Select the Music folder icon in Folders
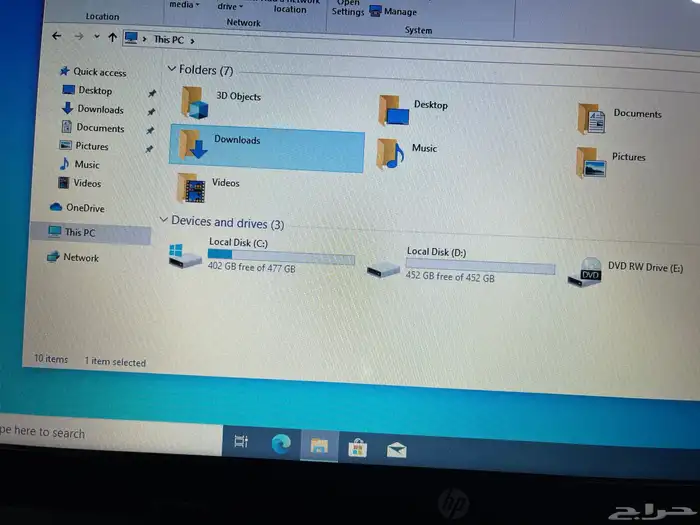The image size is (700, 525). pos(390,154)
